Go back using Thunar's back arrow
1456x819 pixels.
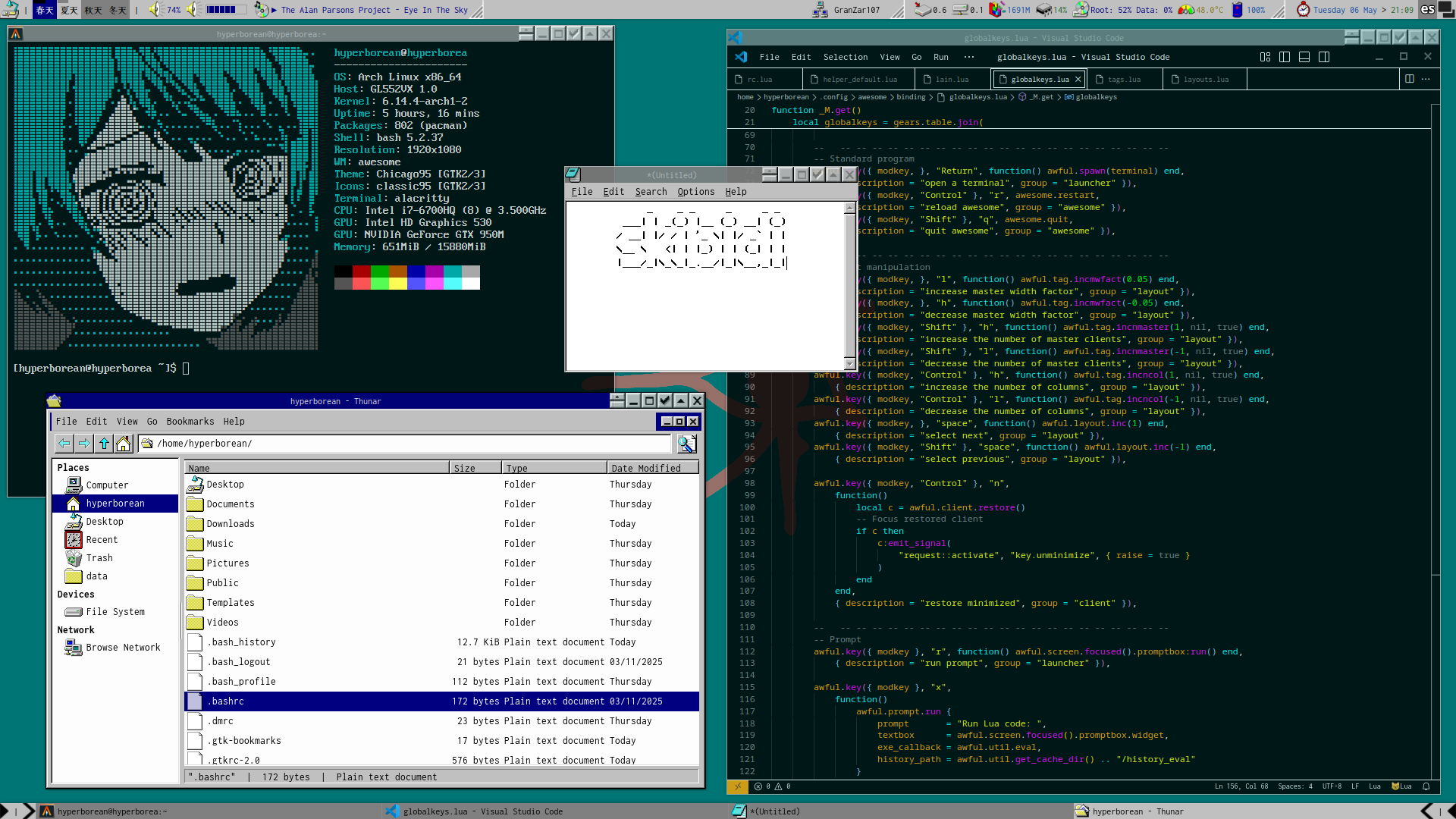[64, 444]
